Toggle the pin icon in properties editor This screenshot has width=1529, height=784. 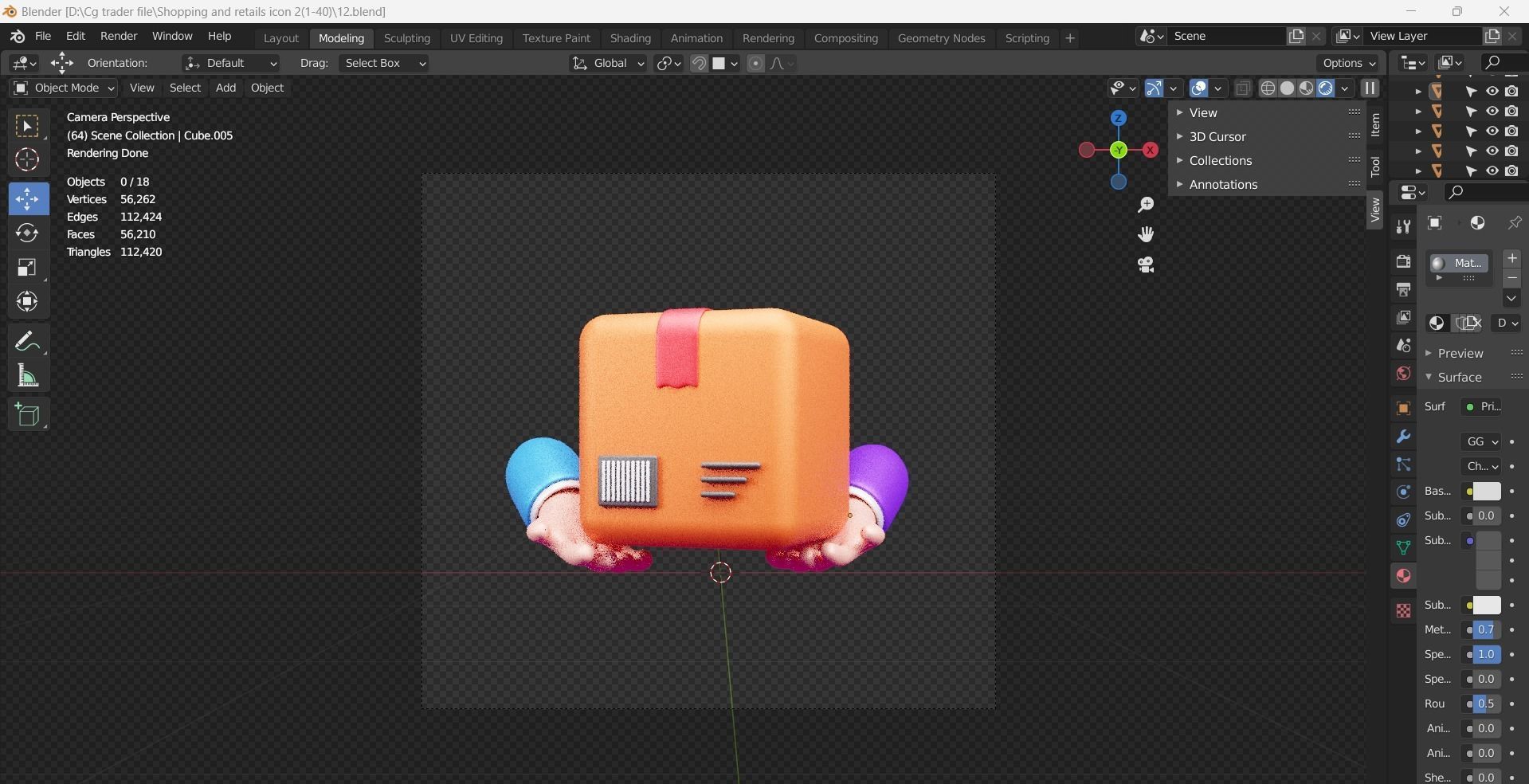tap(1514, 224)
